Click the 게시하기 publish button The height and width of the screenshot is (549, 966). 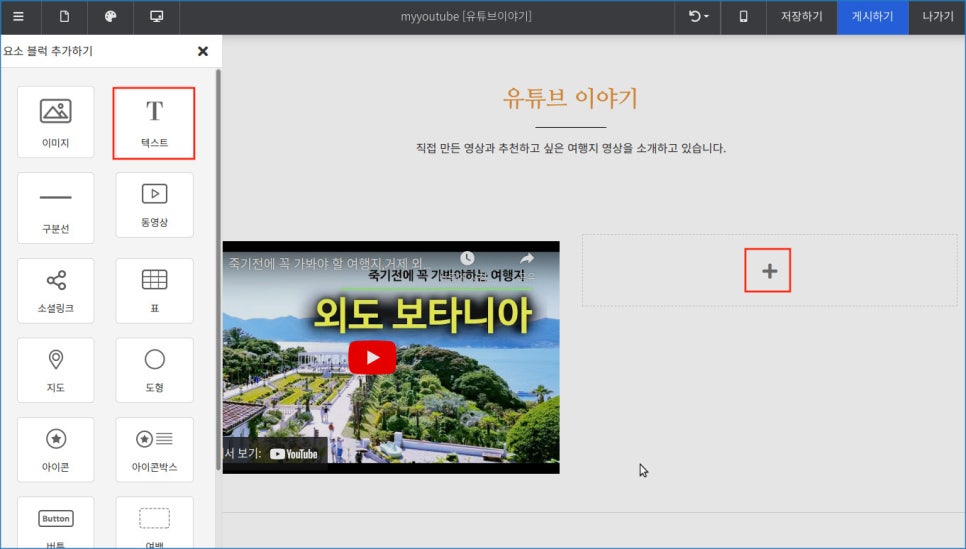pyautogui.click(x=872, y=17)
